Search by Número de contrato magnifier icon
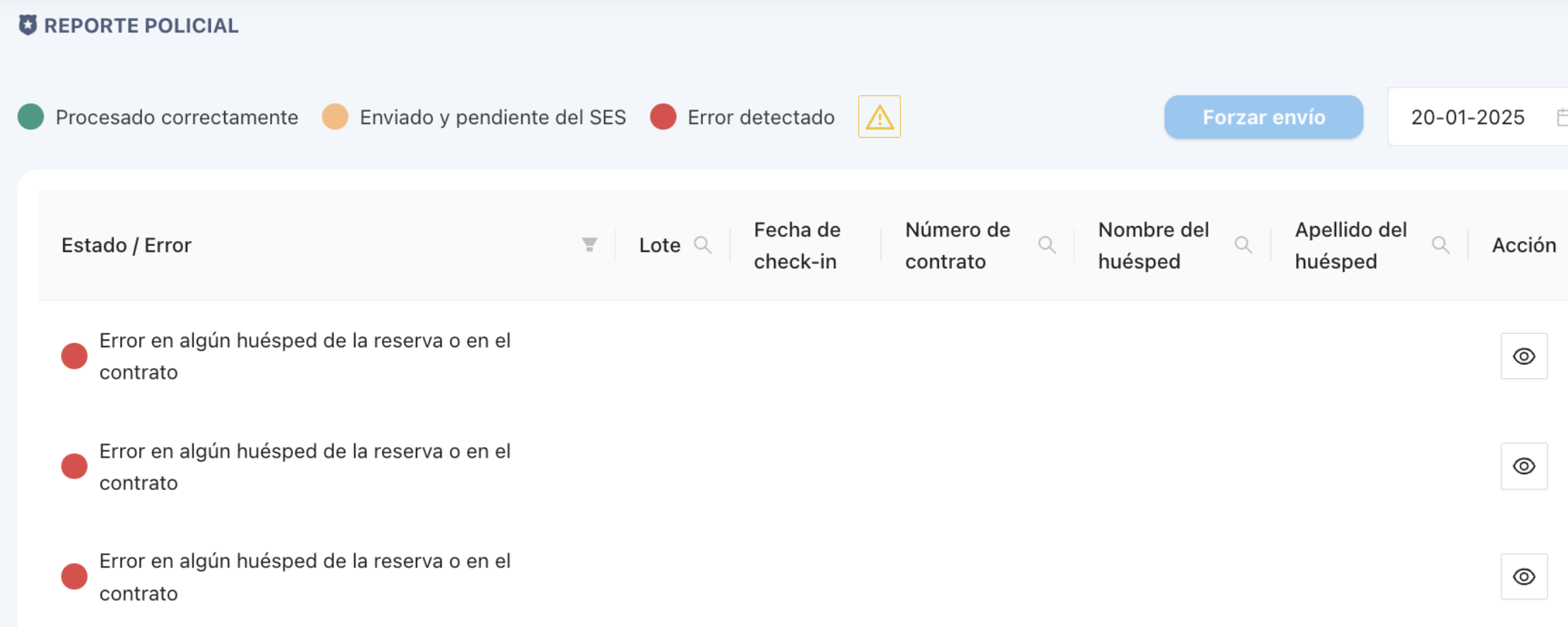The height and width of the screenshot is (627, 1568). coord(1047,245)
